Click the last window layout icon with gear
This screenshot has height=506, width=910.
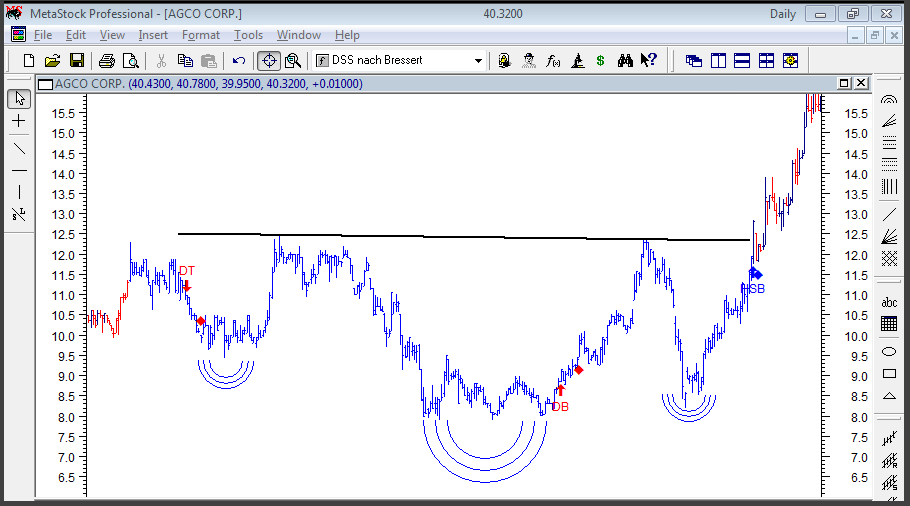(790, 60)
